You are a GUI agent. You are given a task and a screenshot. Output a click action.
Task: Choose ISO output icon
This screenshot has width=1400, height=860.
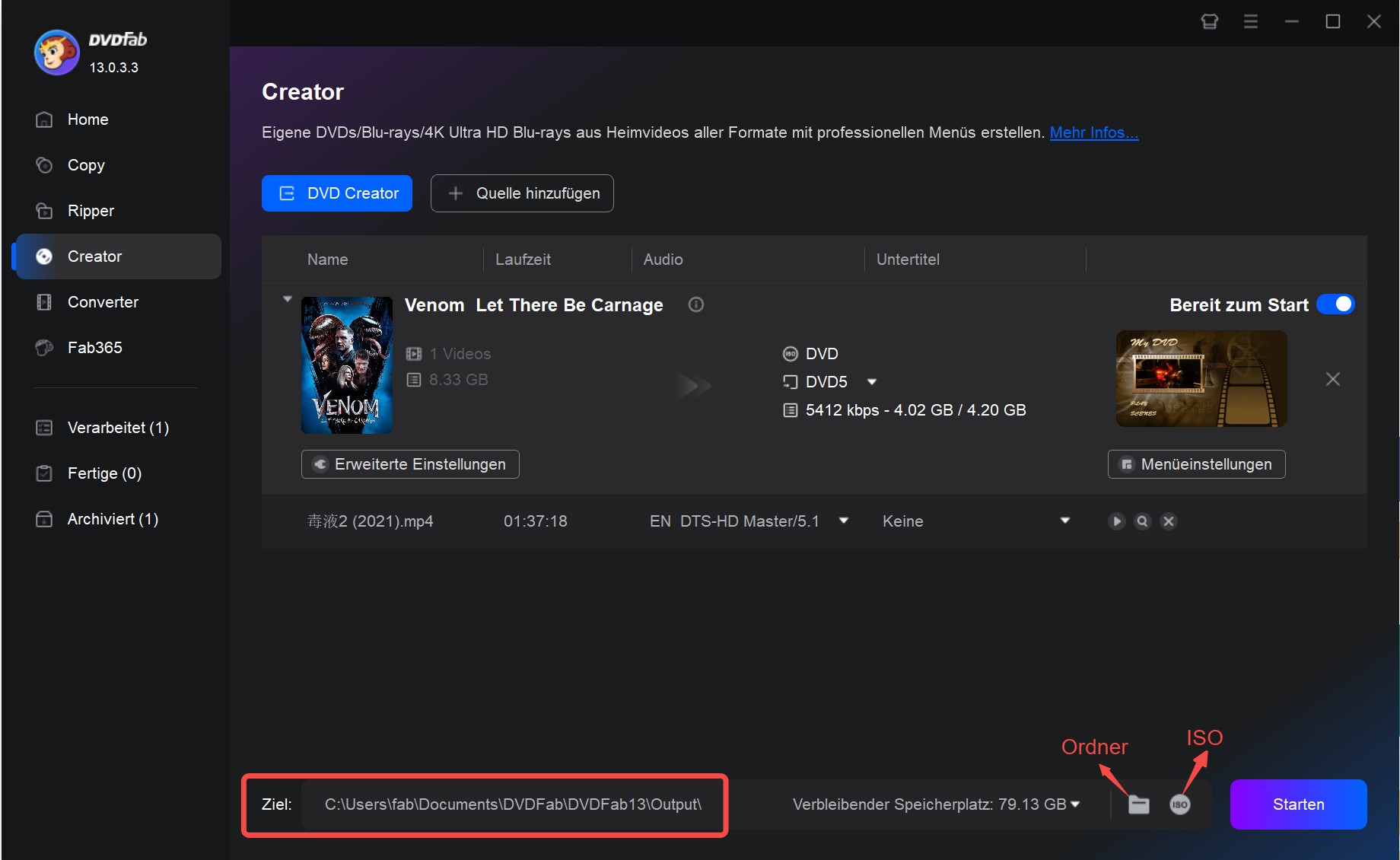[x=1179, y=804]
